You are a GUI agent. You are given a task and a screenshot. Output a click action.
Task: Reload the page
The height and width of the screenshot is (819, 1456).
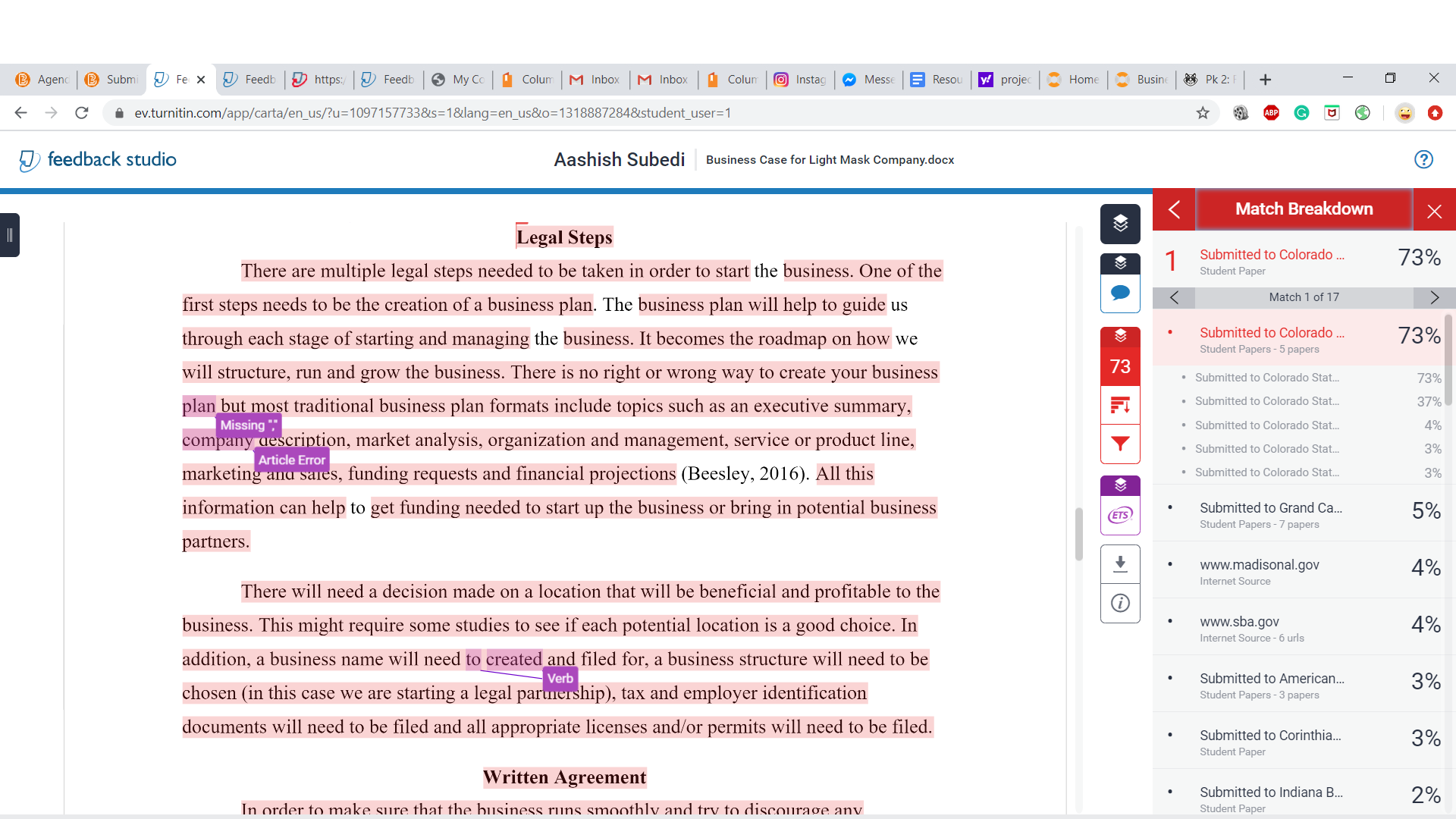pos(82,113)
